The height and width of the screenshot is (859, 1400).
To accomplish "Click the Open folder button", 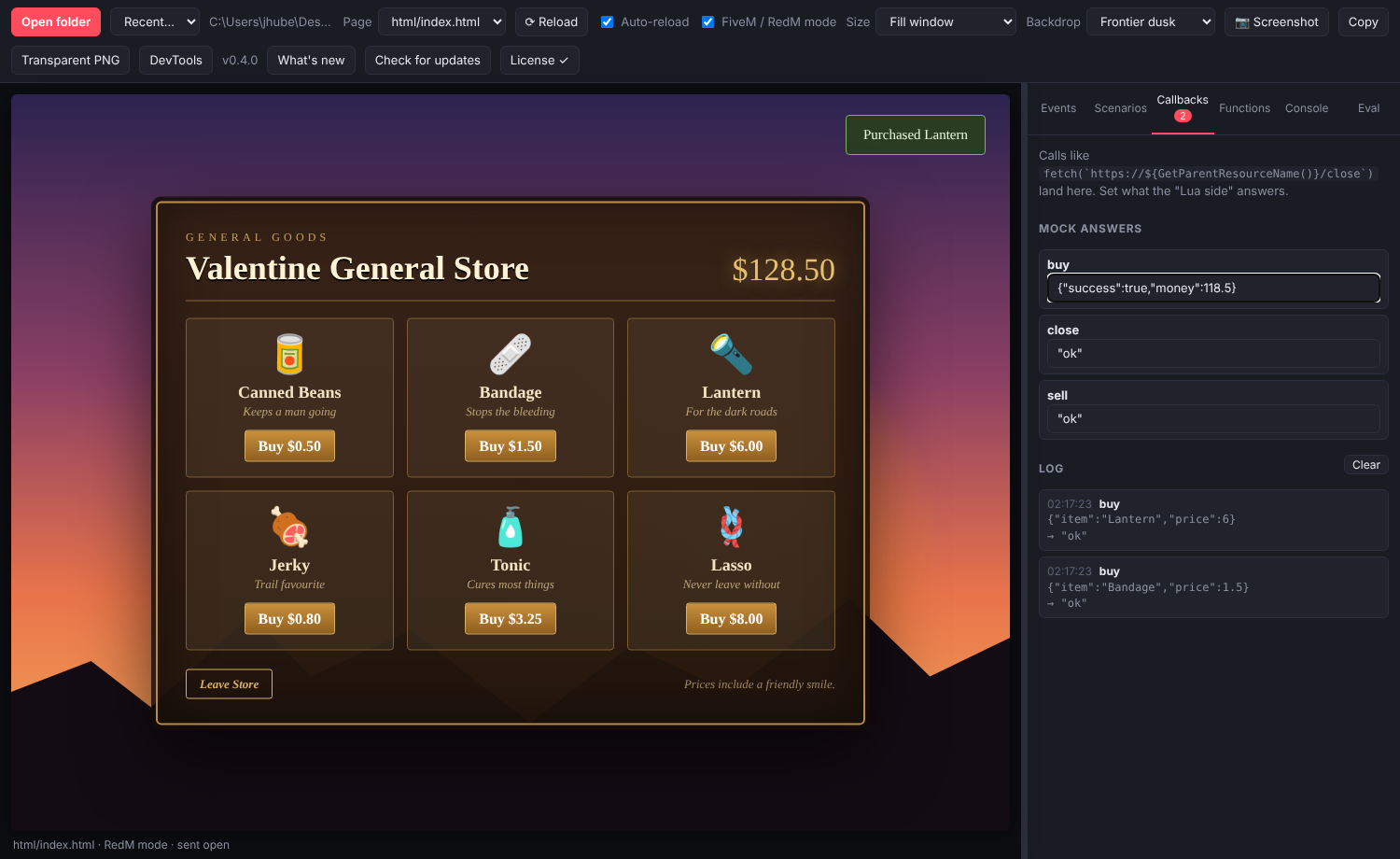I will click(x=56, y=21).
